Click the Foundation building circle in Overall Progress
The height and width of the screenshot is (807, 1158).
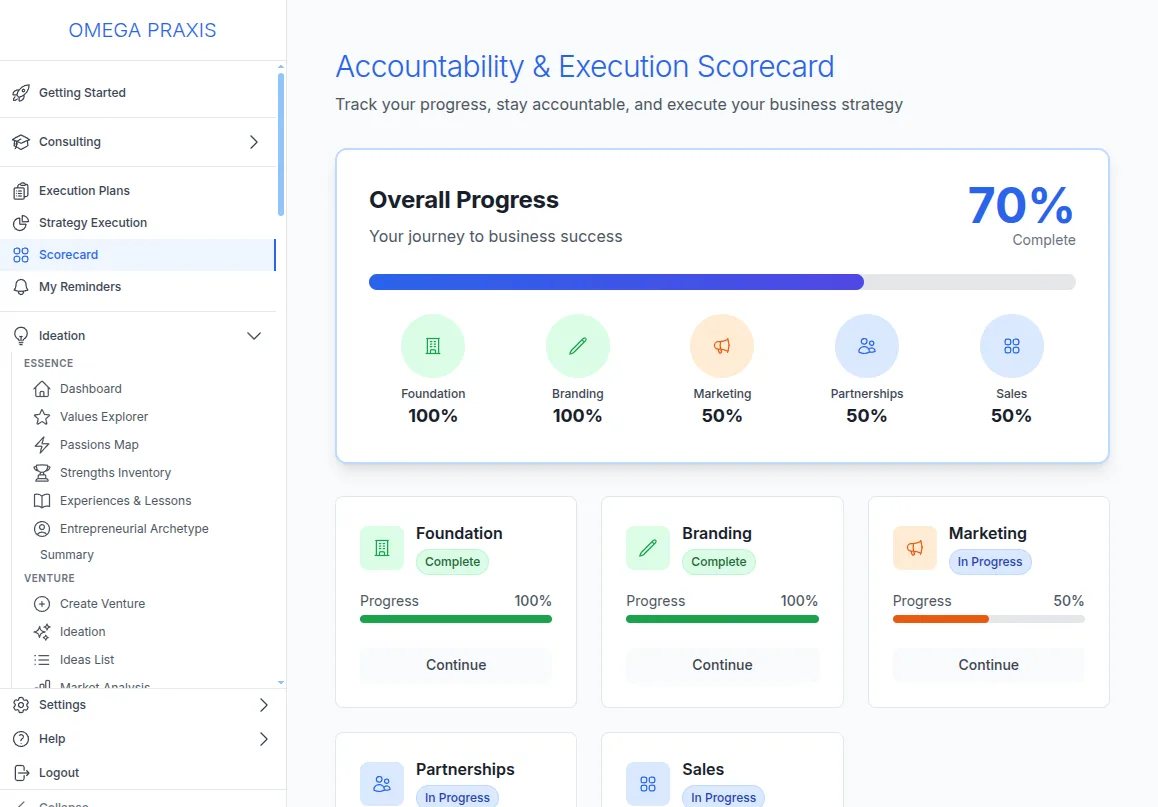(433, 346)
